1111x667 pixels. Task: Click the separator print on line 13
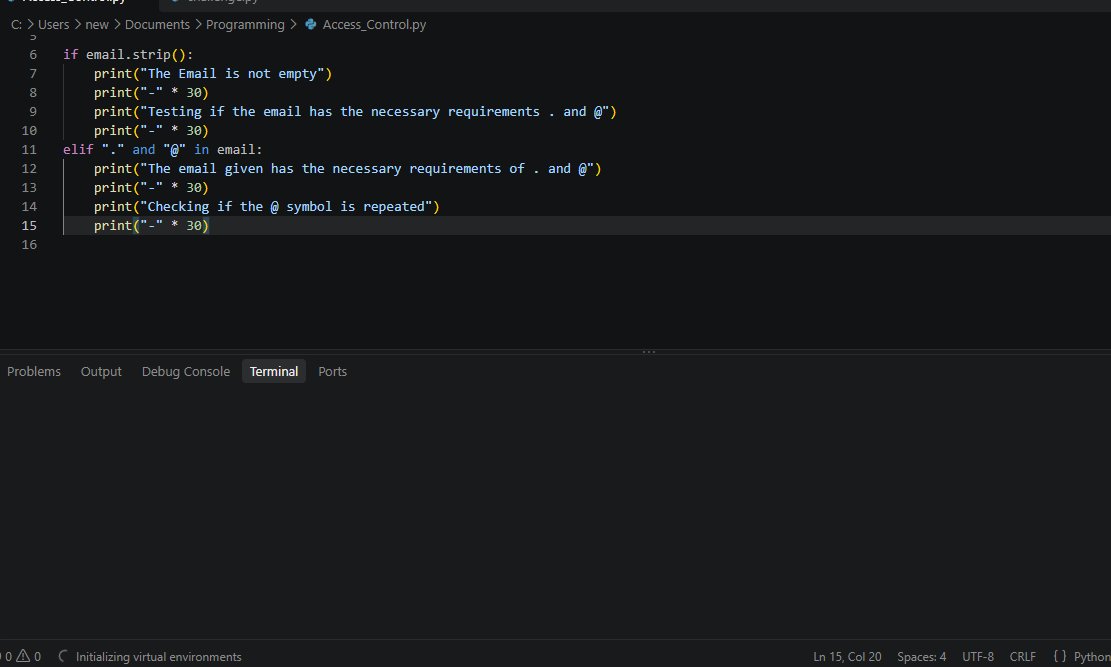click(152, 188)
